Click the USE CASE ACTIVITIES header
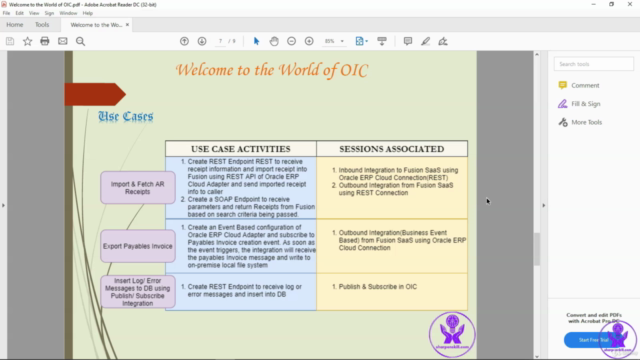 pos(241,149)
